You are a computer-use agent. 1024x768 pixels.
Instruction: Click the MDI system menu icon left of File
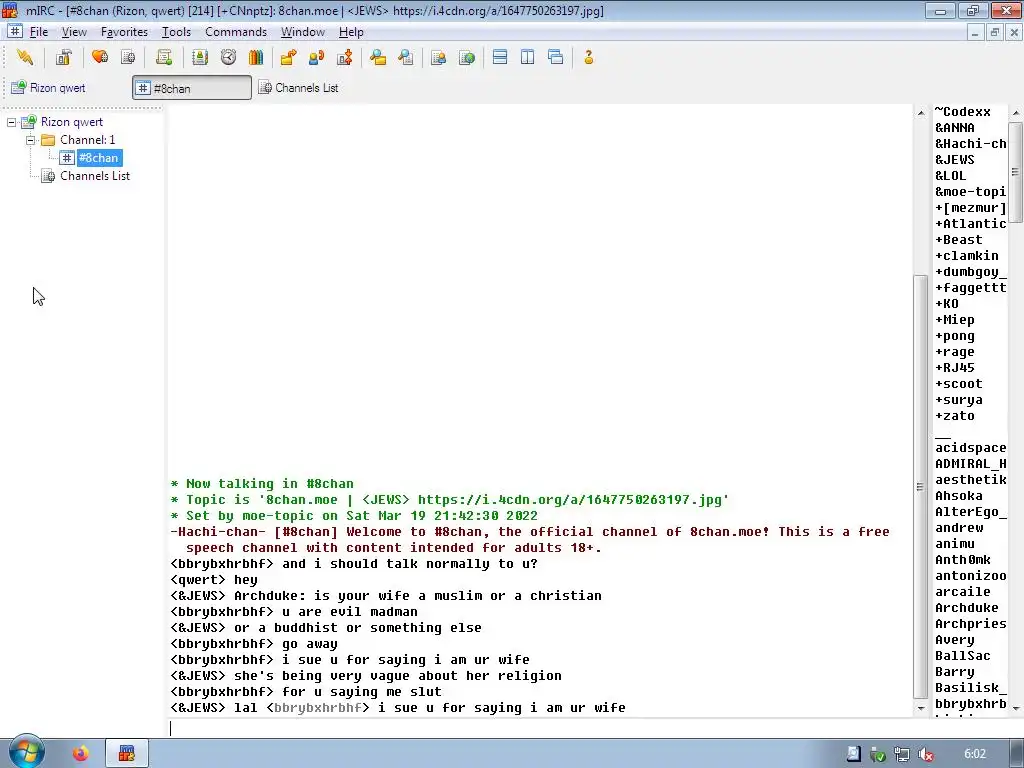click(14, 31)
